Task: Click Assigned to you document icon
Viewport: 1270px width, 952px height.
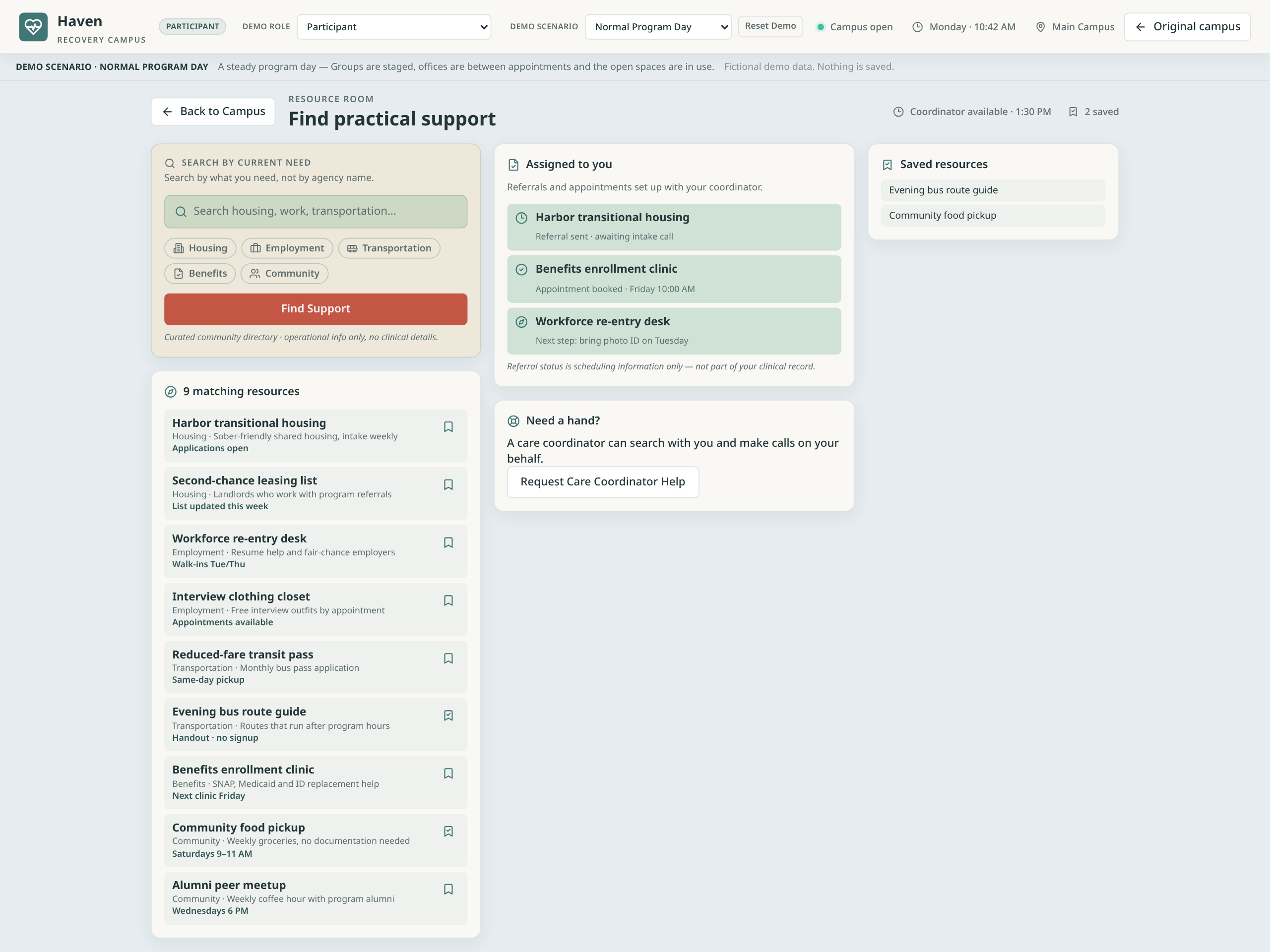Action: (513, 165)
